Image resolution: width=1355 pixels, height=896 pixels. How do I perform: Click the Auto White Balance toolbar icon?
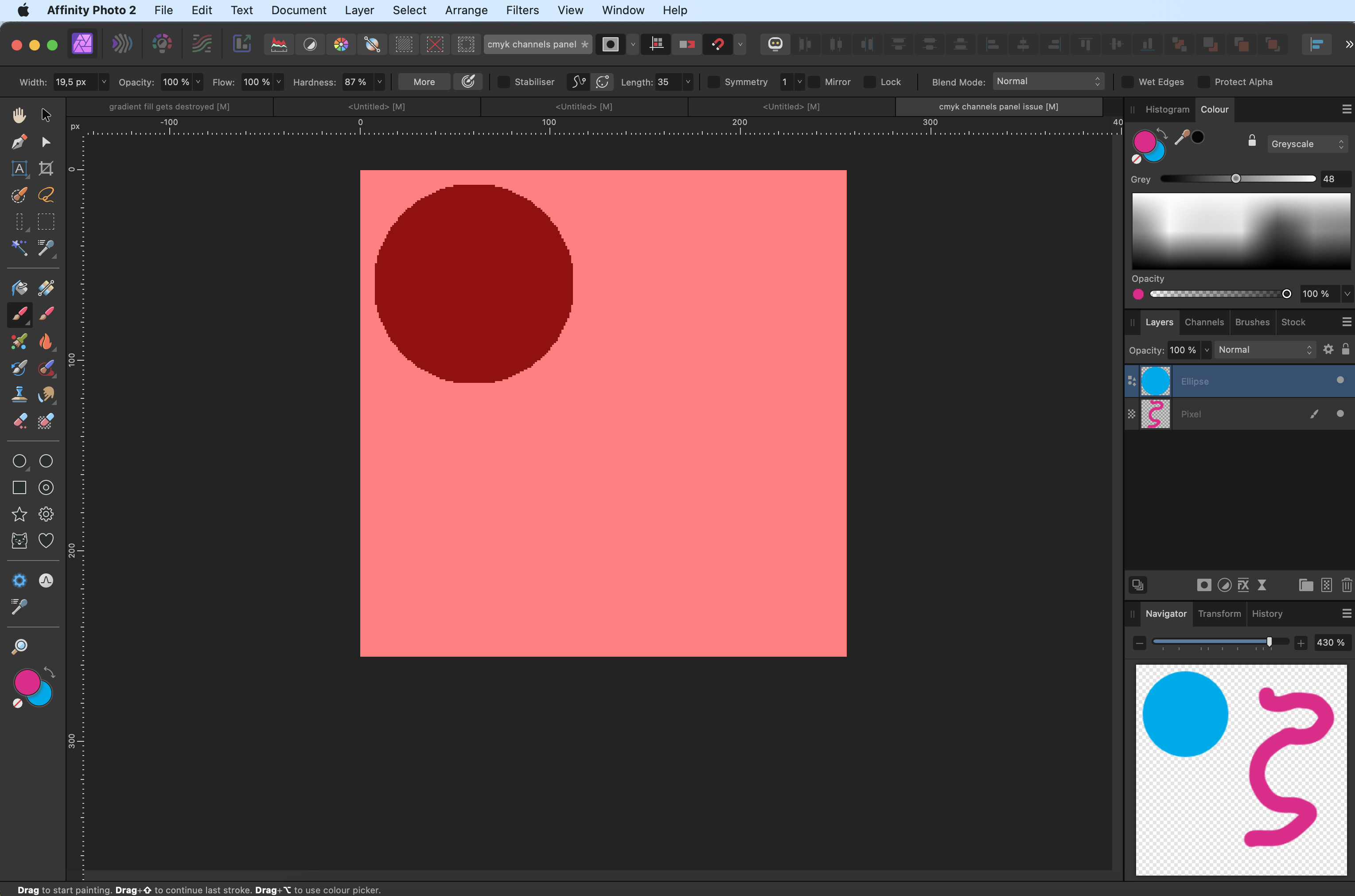pyautogui.click(x=372, y=44)
